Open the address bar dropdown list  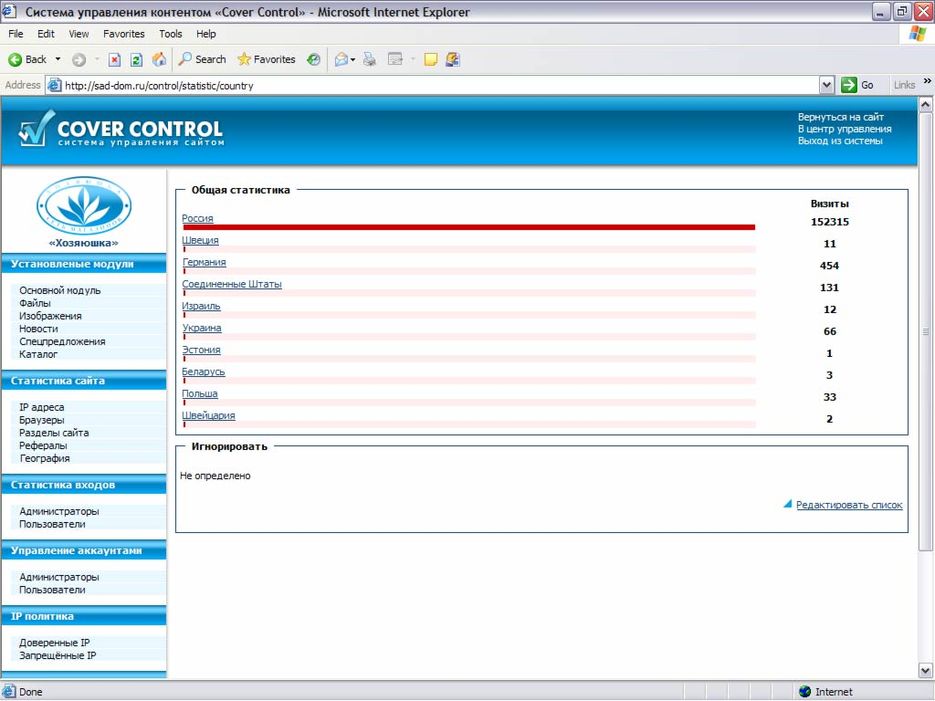tap(827, 85)
